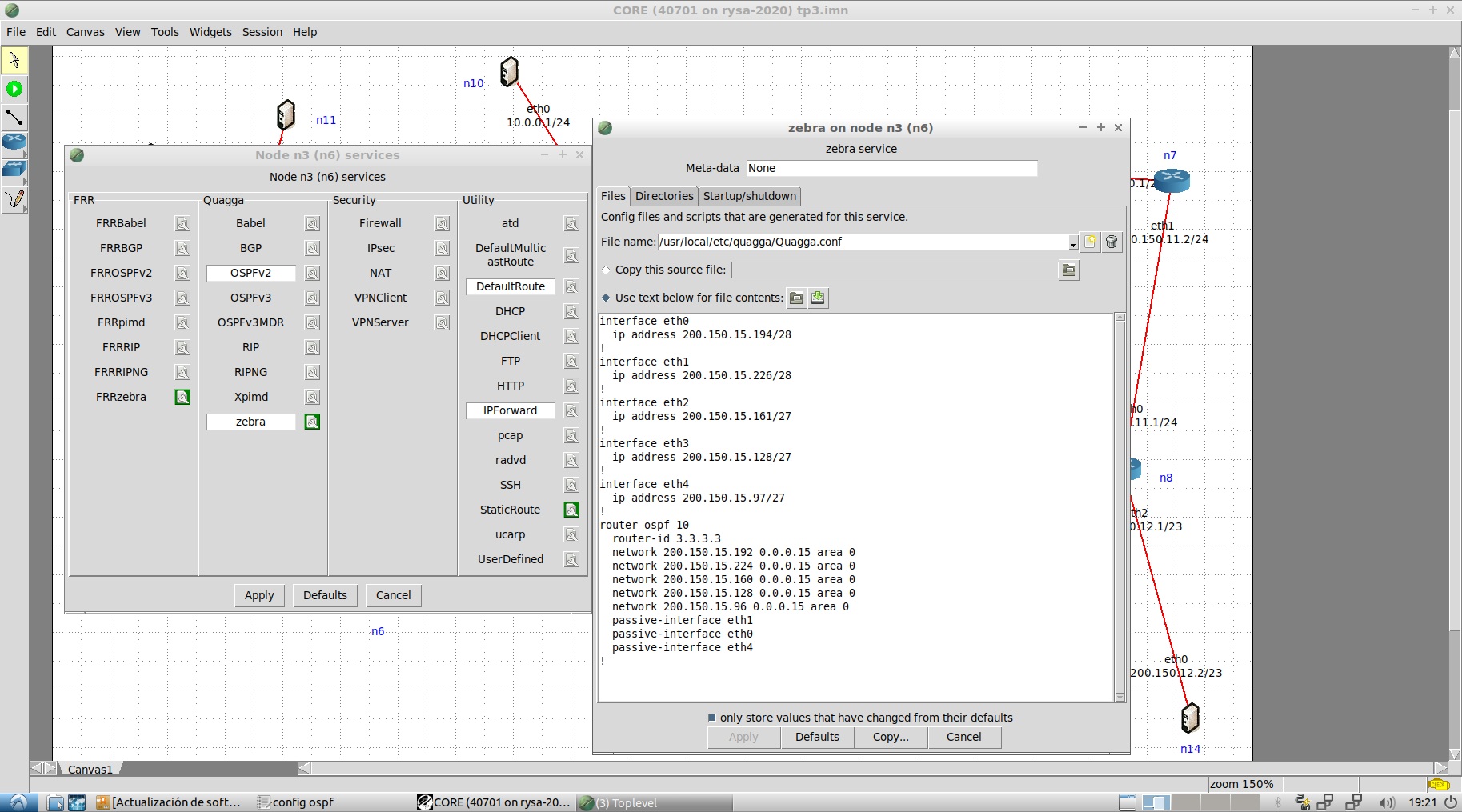Click the canvas vertical scrollbar
The width and height of the screenshot is (1462, 812).
point(1455,403)
